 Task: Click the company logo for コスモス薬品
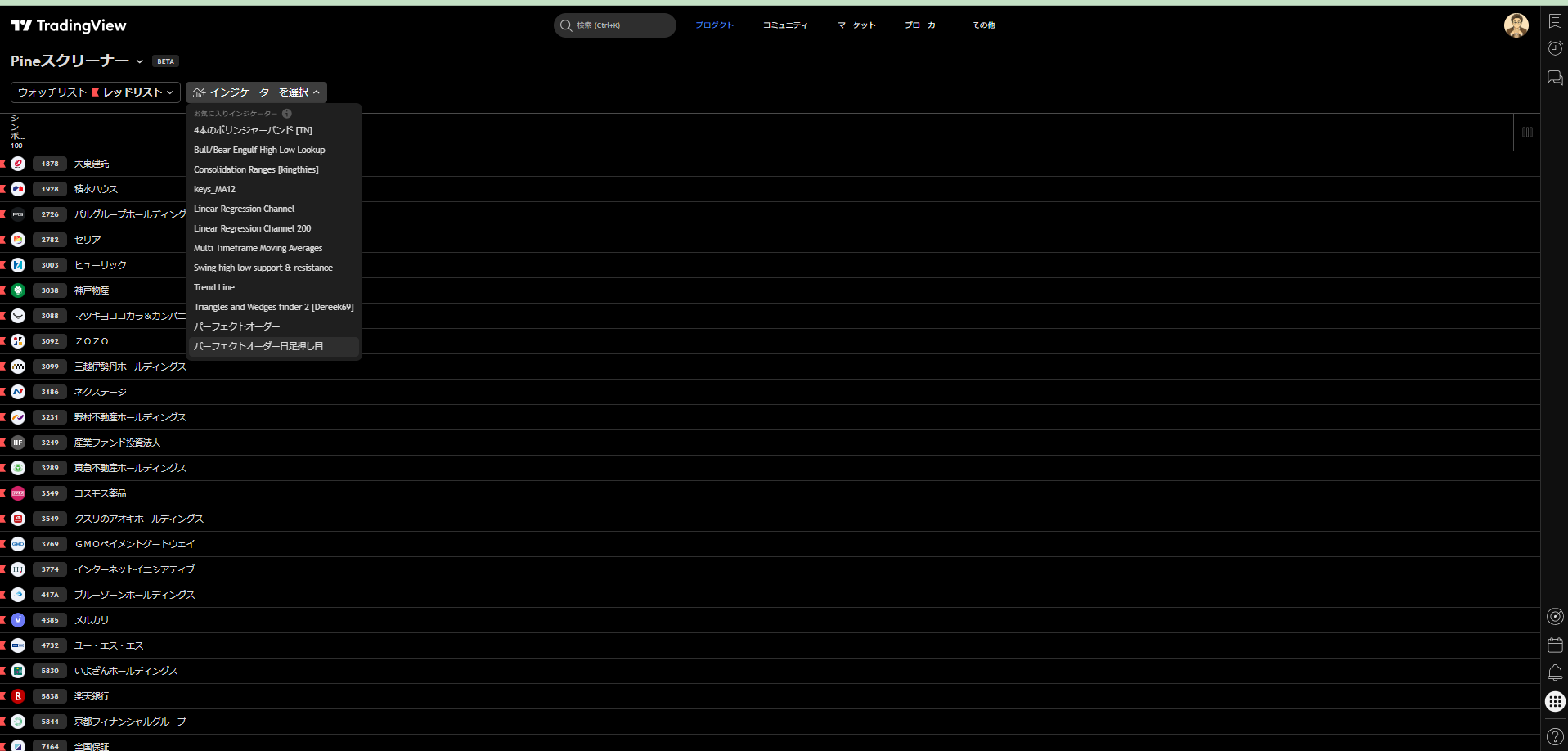18,493
